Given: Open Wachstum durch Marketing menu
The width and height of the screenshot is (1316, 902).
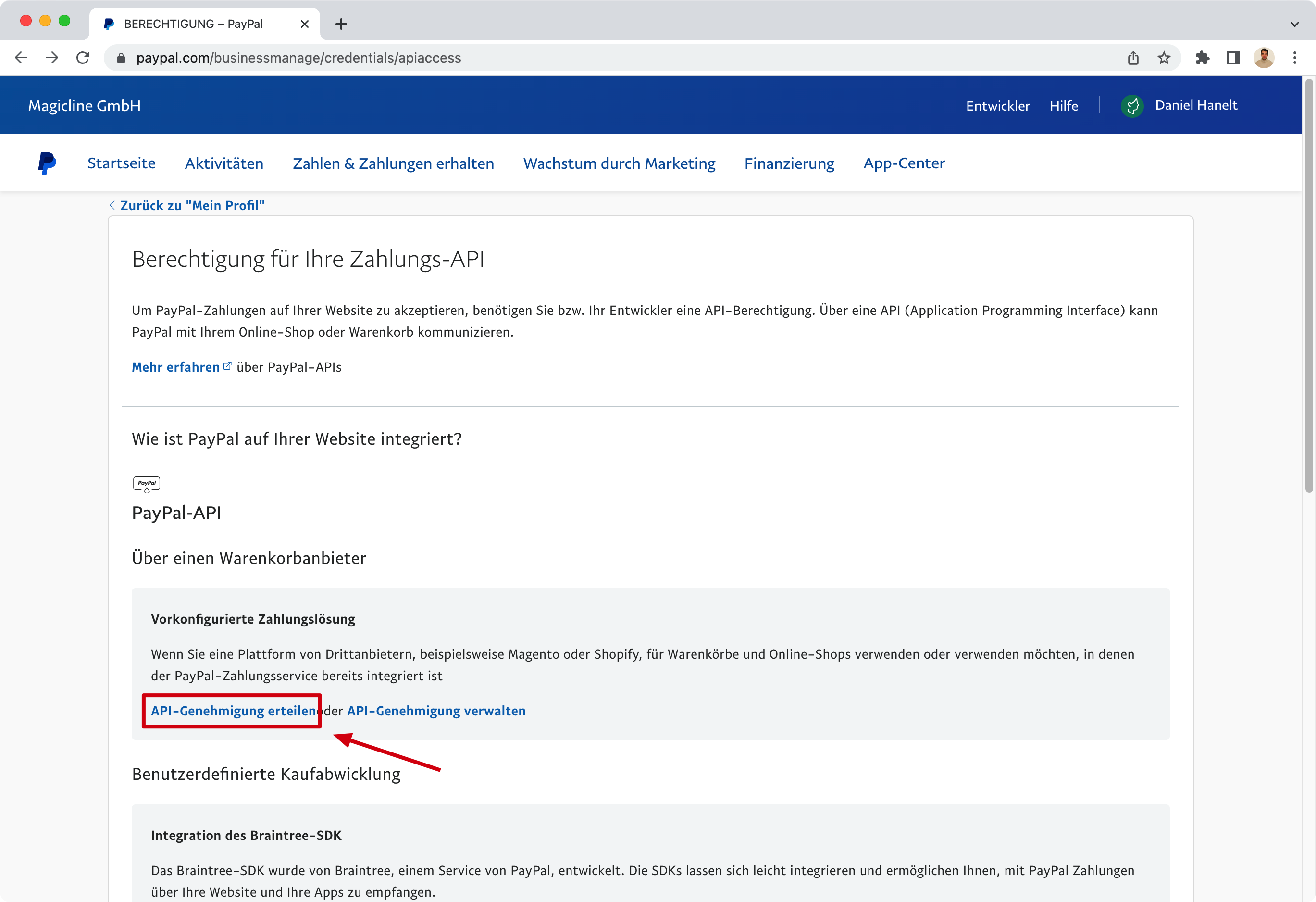Looking at the screenshot, I should pyautogui.click(x=619, y=163).
